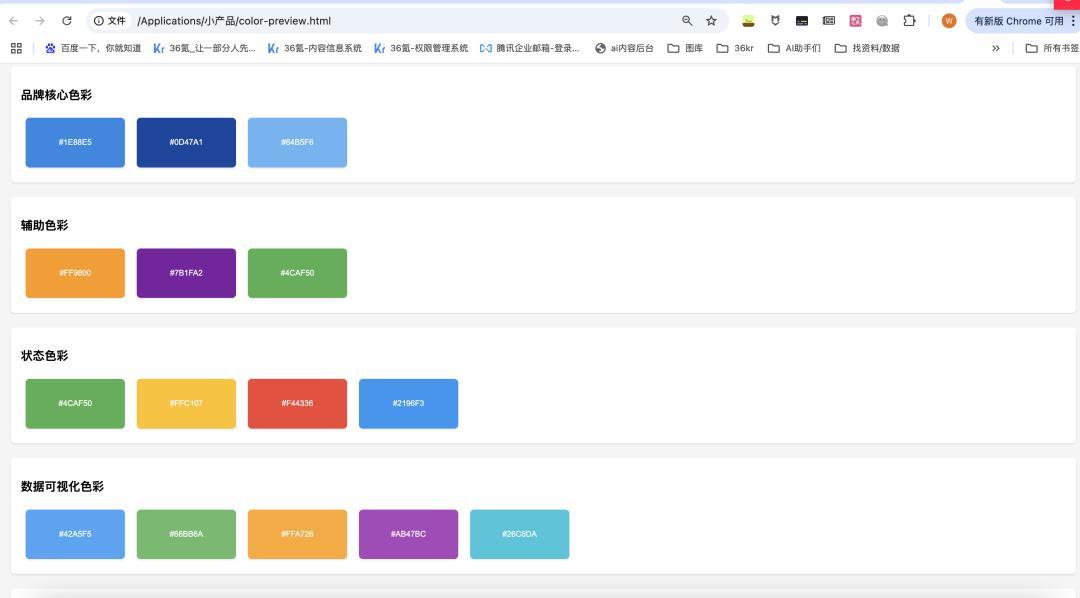Screen dimensions: 1080x598
Task: Open the Chrome extensions puzzle icon
Action: pyautogui.click(x=909, y=21)
